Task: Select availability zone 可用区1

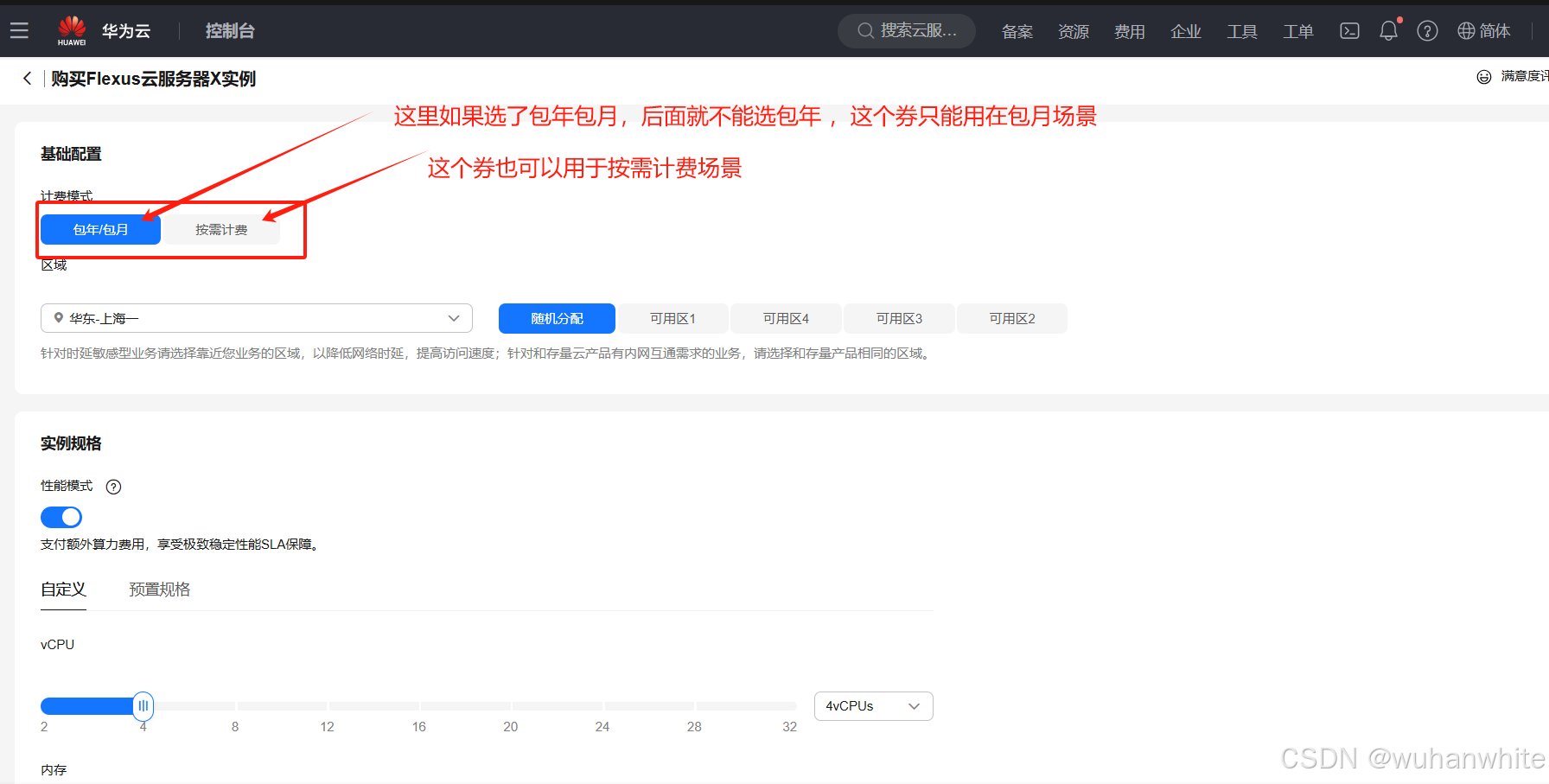Action: (x=673, y=318)
